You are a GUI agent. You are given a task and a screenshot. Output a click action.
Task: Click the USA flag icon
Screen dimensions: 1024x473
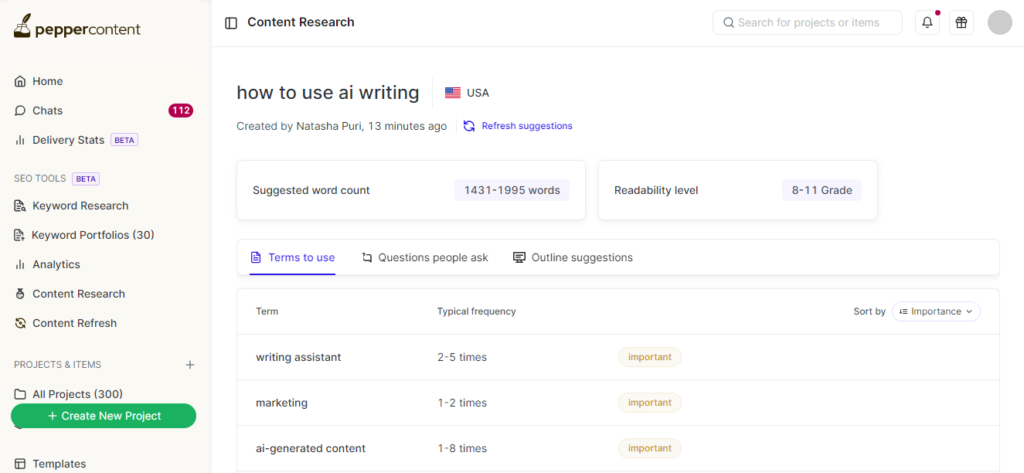[453, 93]
